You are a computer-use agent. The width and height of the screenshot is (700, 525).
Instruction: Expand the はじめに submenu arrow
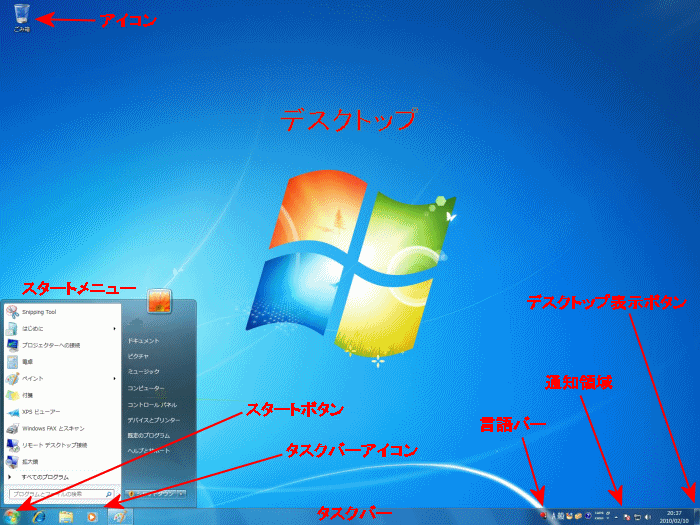tap(114, 329)
